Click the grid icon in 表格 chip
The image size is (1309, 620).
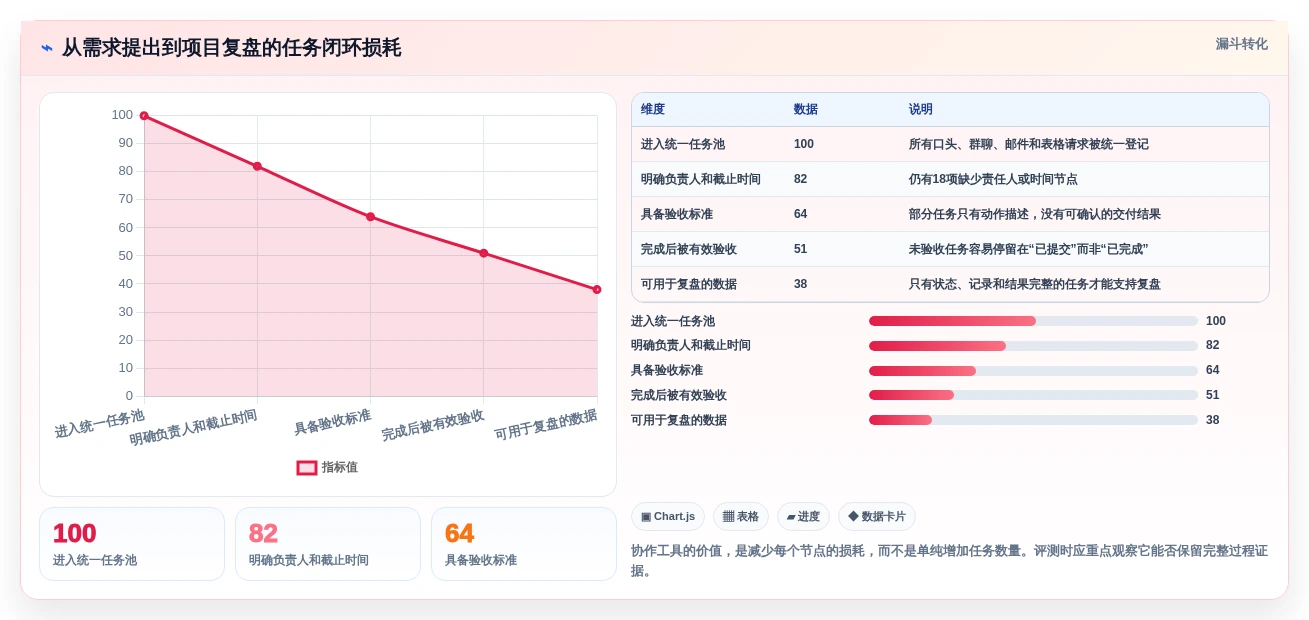point(728,517)
